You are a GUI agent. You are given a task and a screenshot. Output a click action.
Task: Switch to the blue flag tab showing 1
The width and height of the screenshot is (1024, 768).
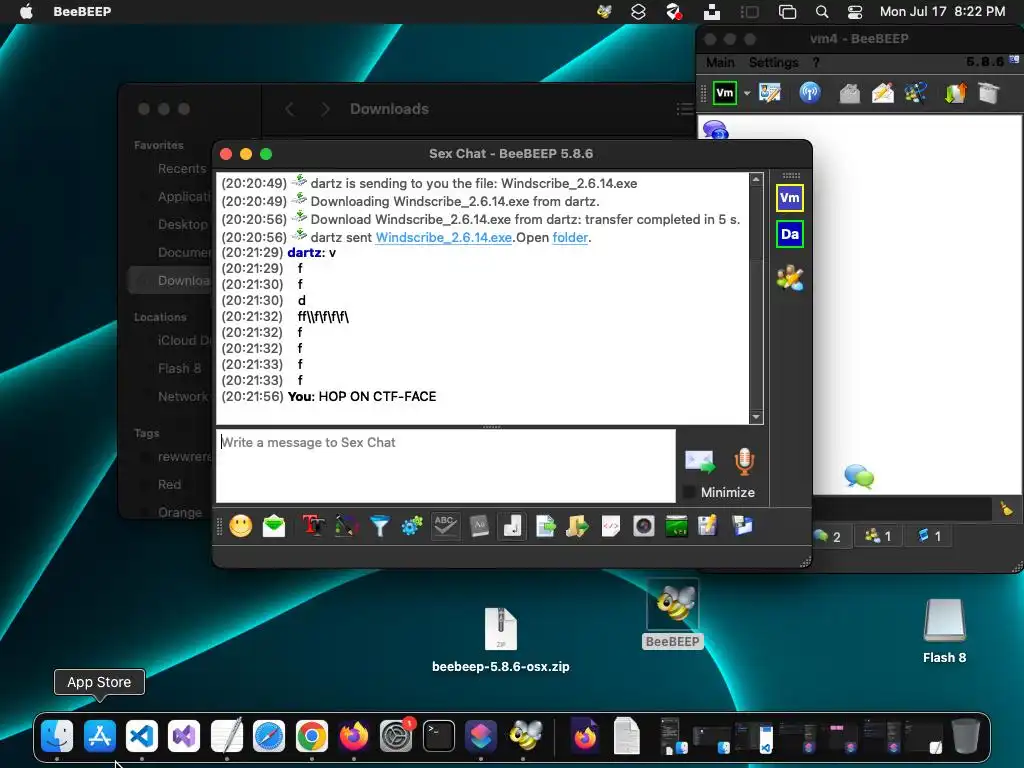click(x=929, y=536)
